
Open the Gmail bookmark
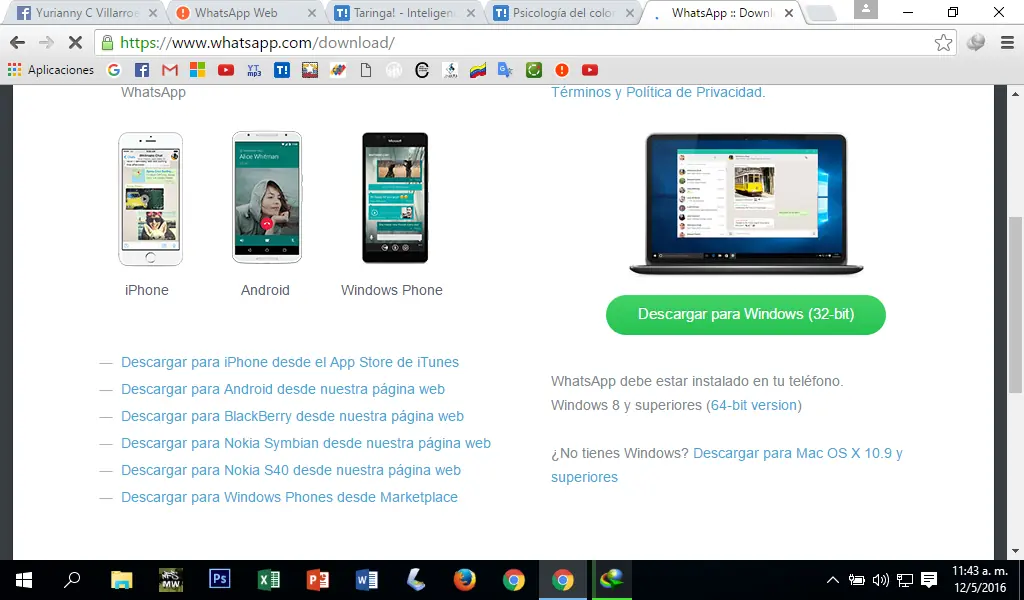click(x=170, y=70)
